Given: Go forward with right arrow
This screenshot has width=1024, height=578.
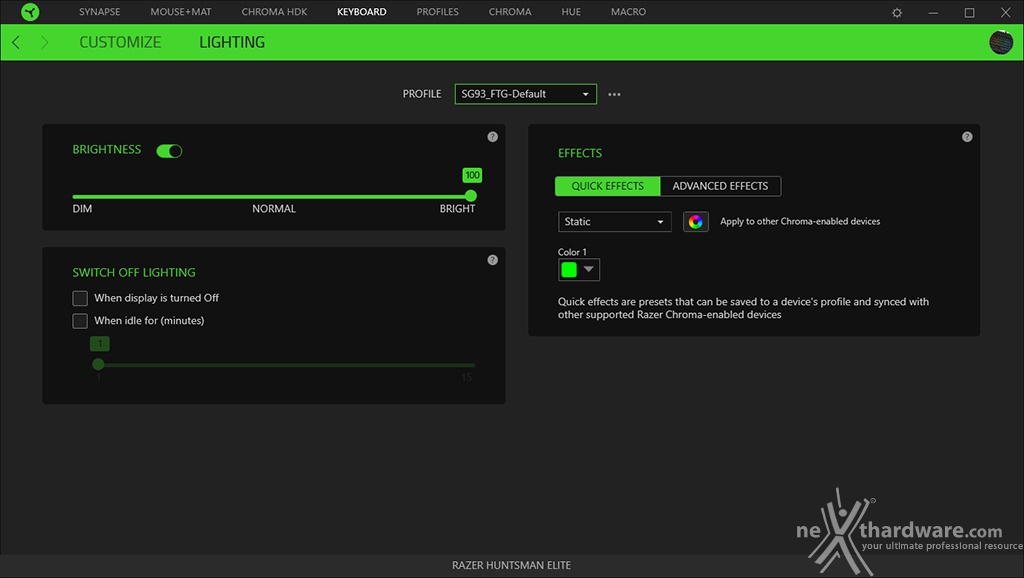Looking at the screenshot, I should [x=44, y=42].
